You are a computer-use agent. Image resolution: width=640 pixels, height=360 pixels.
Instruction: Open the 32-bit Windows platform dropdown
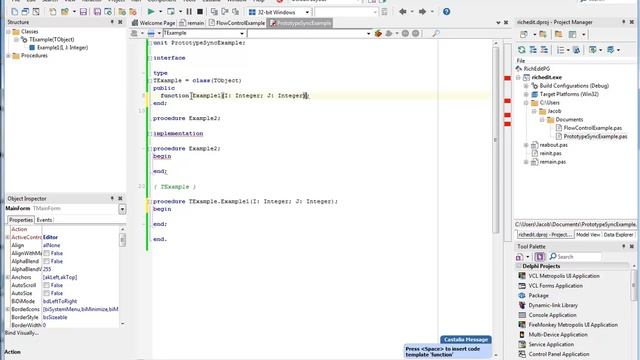(307, 12)
